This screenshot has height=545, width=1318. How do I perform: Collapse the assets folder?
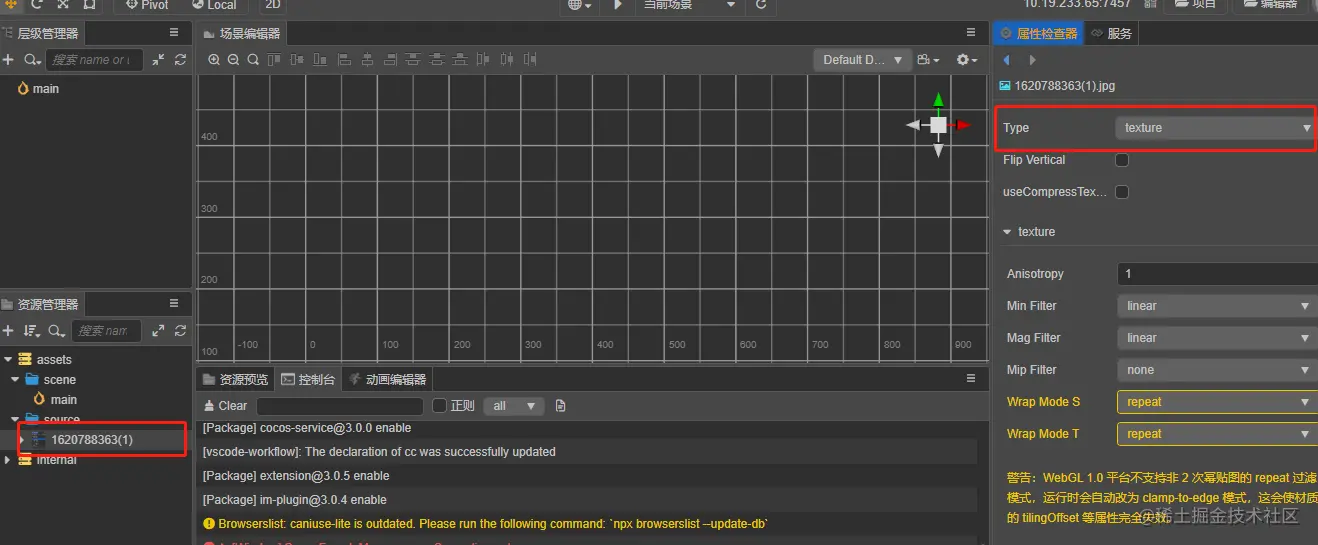click(9, 360)
